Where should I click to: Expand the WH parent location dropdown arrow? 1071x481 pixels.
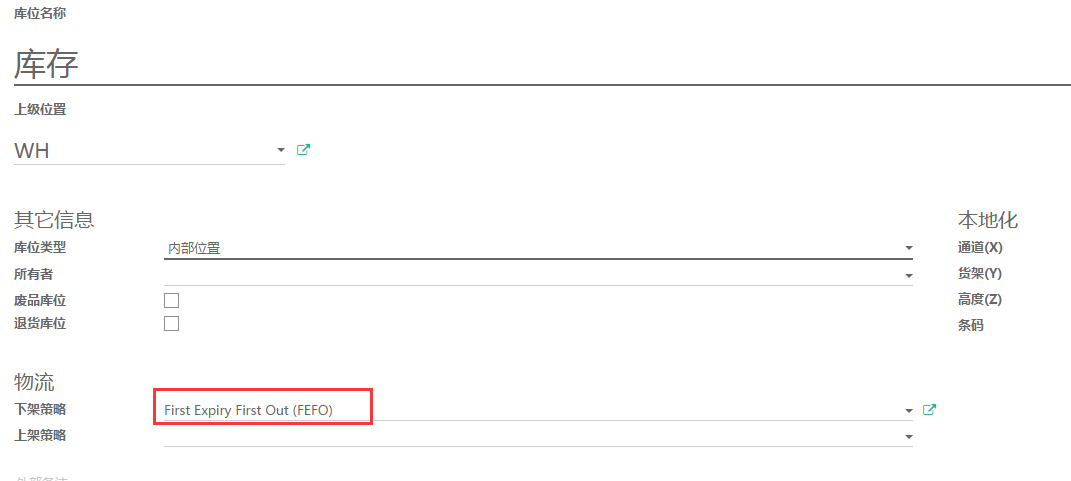pos(280,150)
